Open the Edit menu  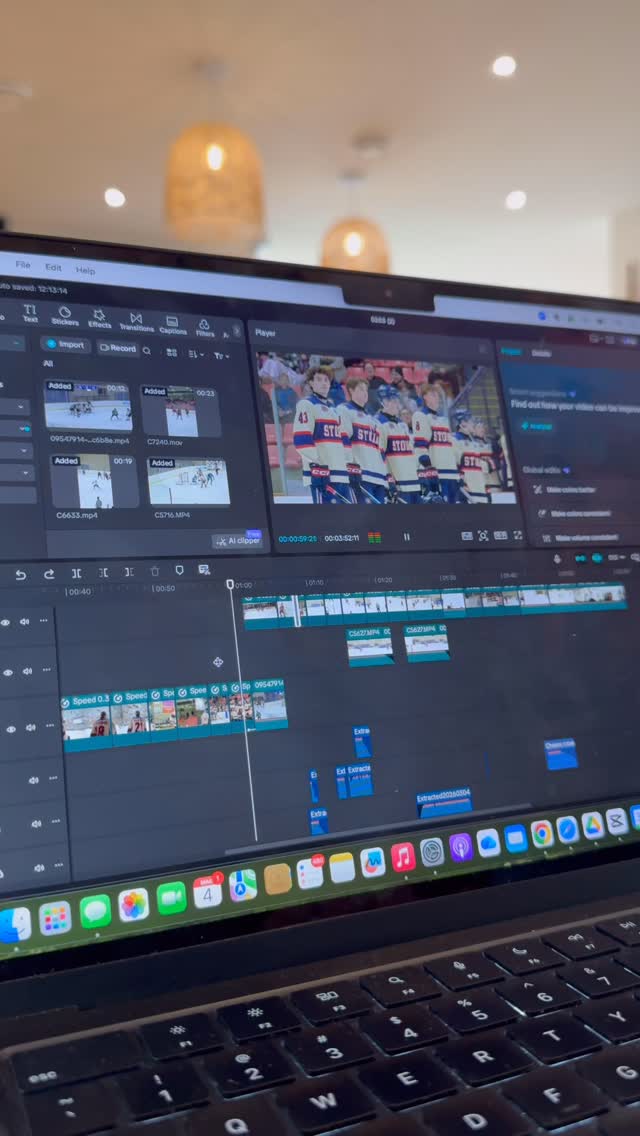(x=53, y=267)
